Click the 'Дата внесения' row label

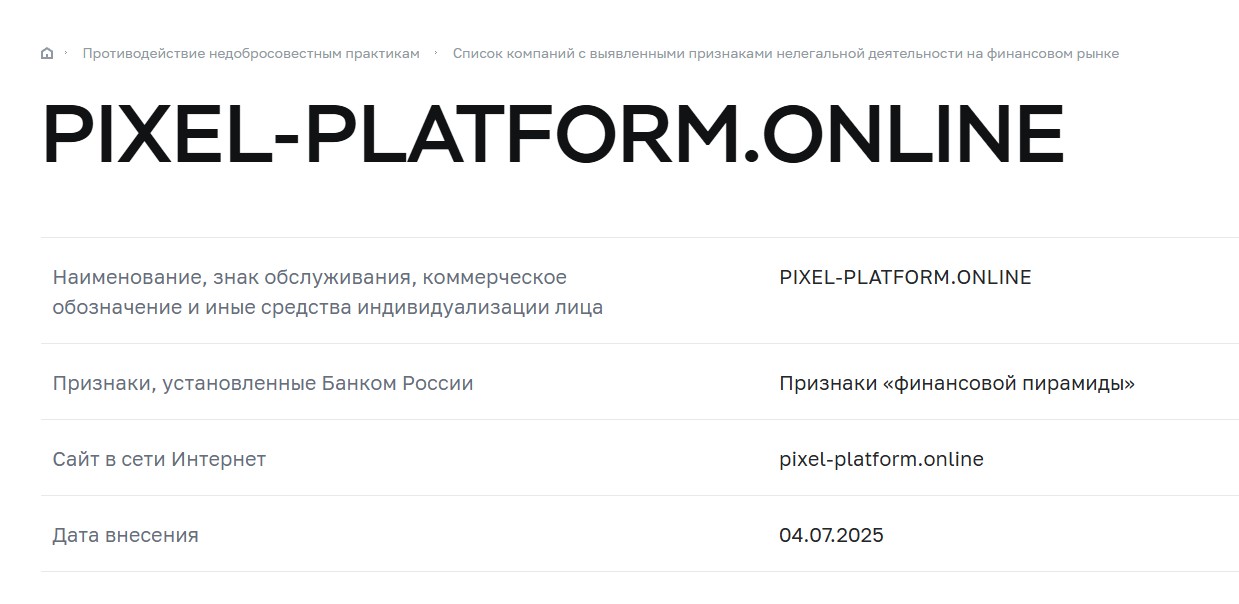pos(125,535)
